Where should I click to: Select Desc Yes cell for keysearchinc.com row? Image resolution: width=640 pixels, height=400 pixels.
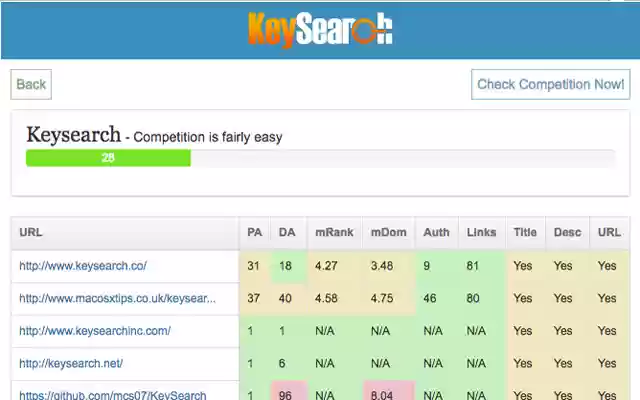pyautogui.click(x=567, y=331)
